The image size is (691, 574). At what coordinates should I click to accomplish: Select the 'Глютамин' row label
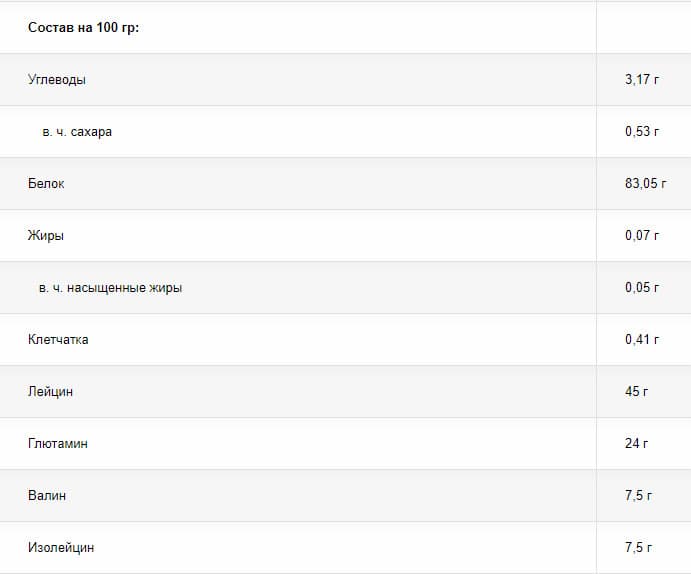pyautogui.click(x=58, y=444)
